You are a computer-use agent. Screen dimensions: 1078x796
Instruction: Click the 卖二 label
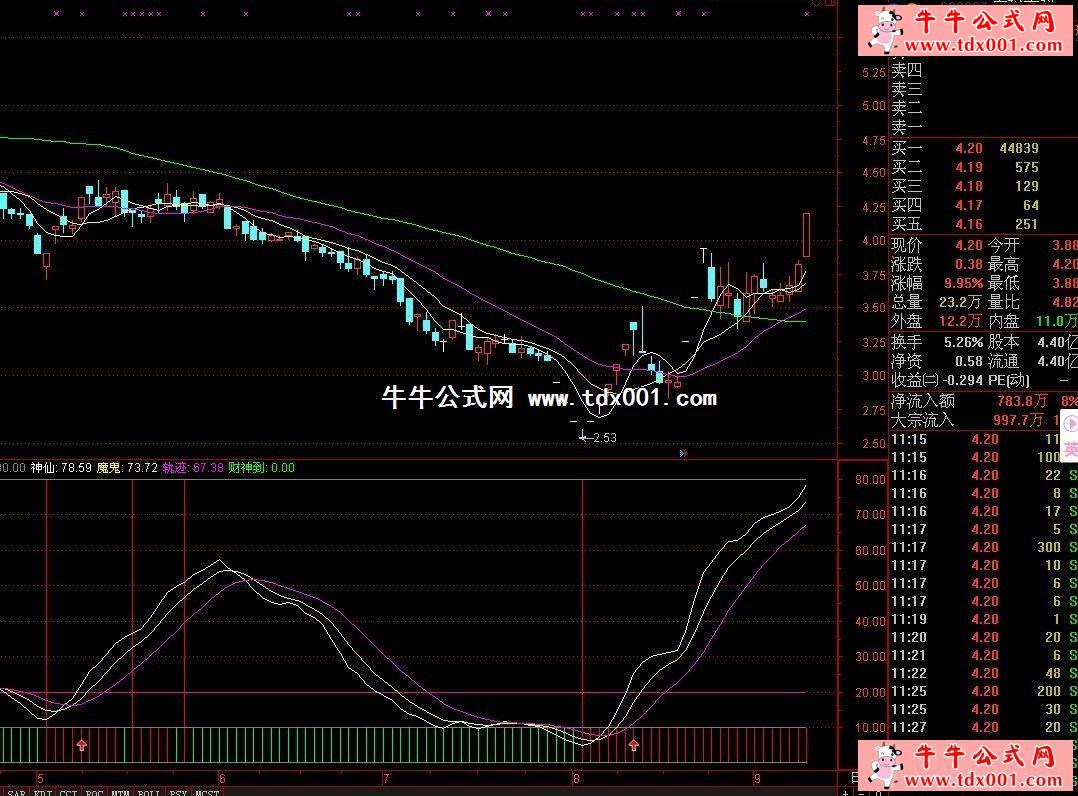point(907,109)
